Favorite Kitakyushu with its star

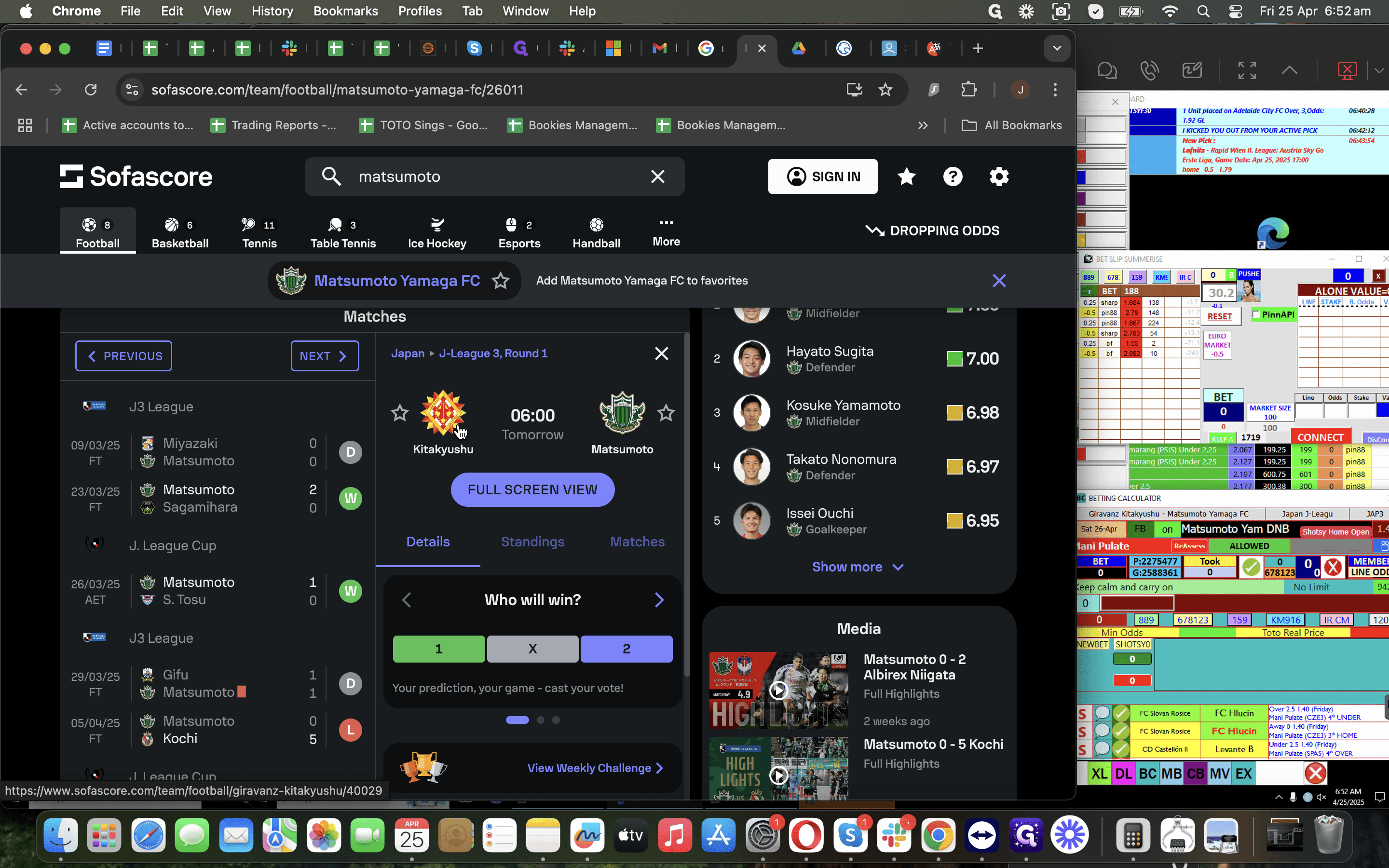click(x=399, y=413)
